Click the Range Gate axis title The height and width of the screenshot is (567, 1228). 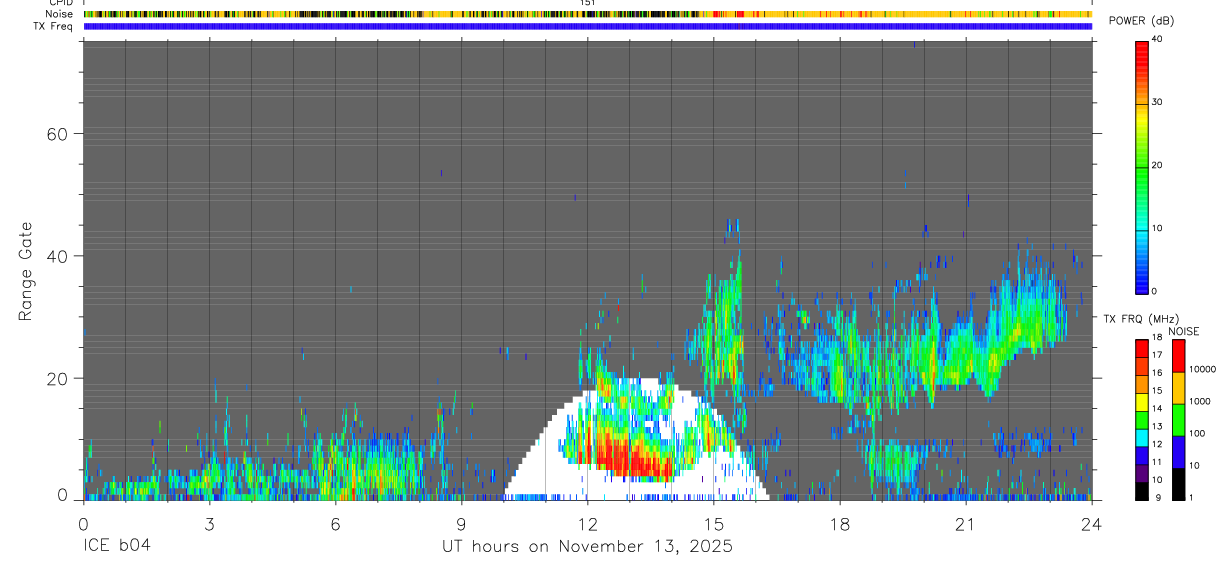(x=27, y=271)
